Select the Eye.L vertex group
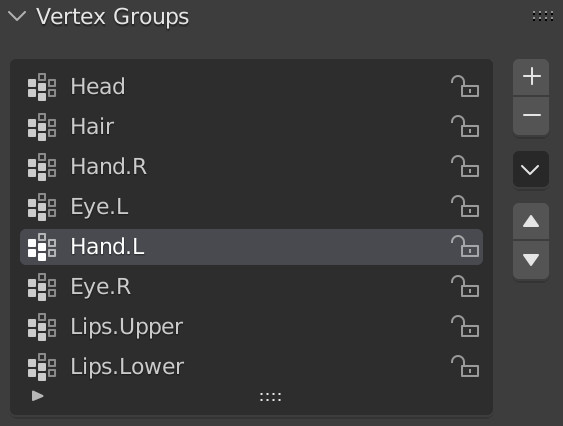563x426 pixels. pos(251,207)
